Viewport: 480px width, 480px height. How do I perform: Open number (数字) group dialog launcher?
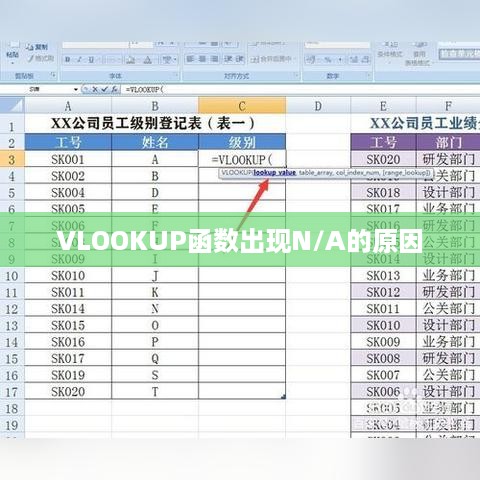(369, 76)
